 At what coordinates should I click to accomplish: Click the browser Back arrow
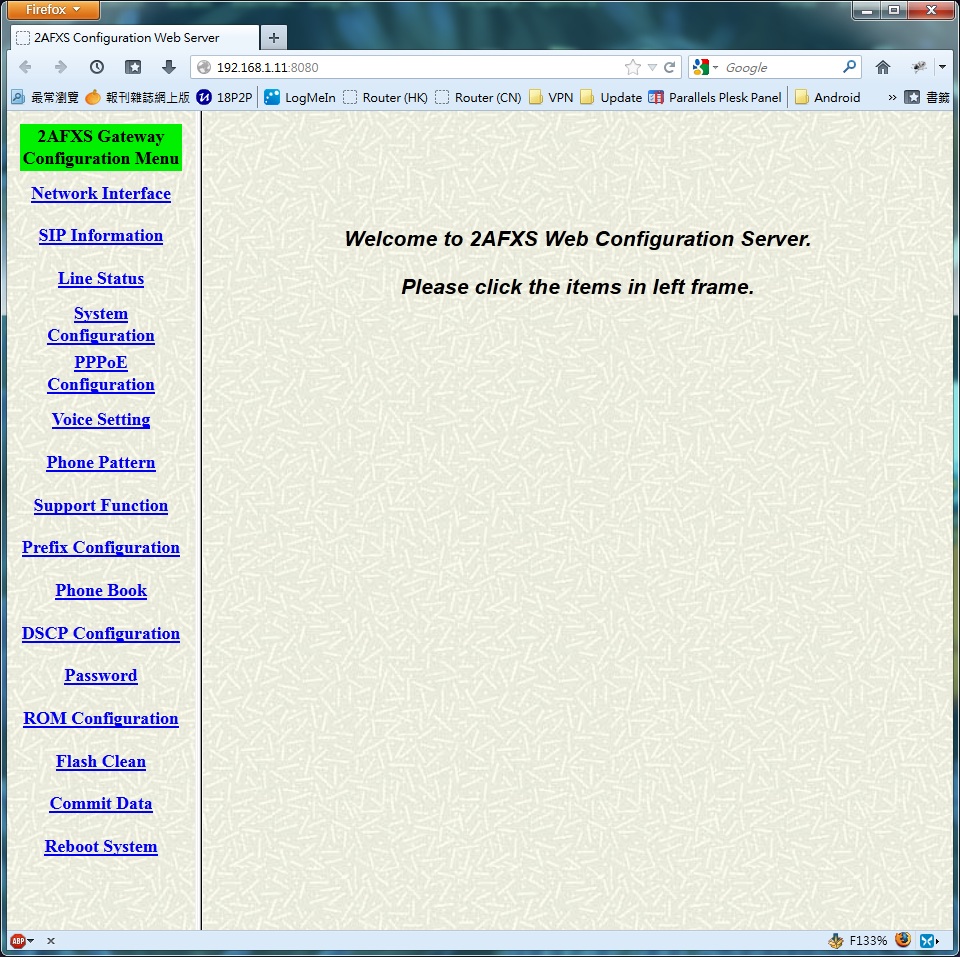pyautogui.click(x=26, y=67)
